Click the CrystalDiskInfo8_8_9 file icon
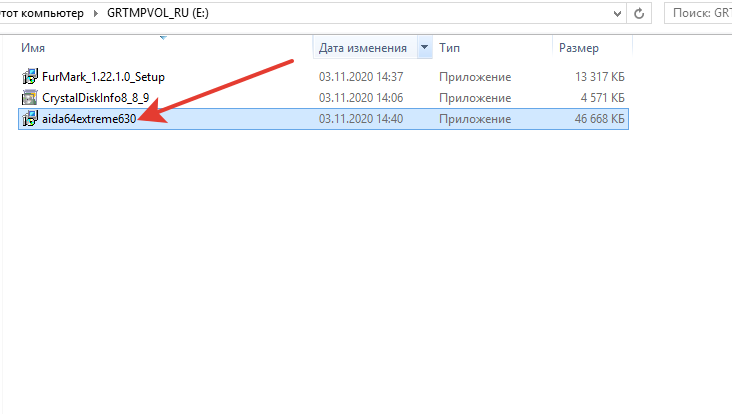 (29, 98)
